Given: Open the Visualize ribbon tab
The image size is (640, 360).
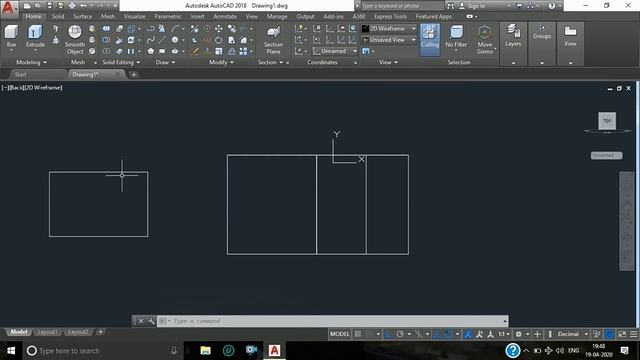Looking at the screenshot, I should point(134,16).
